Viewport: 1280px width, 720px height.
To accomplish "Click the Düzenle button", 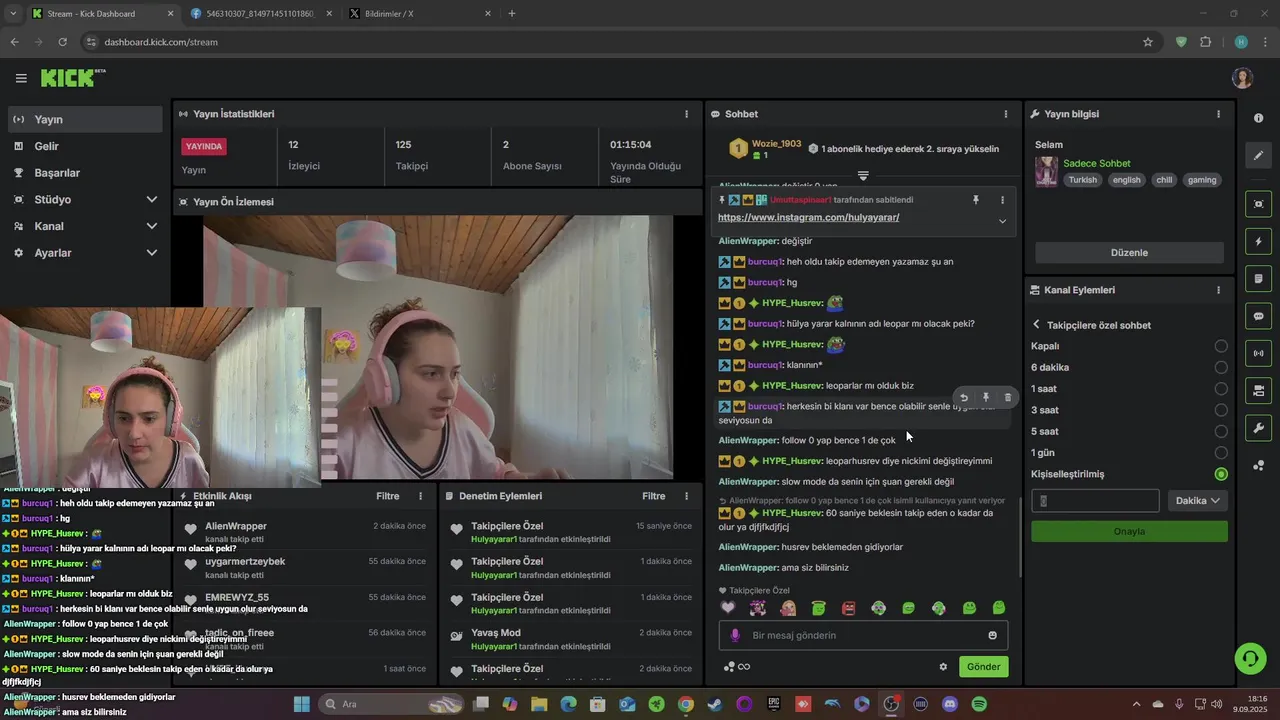I will click(x=1129, y=253).
